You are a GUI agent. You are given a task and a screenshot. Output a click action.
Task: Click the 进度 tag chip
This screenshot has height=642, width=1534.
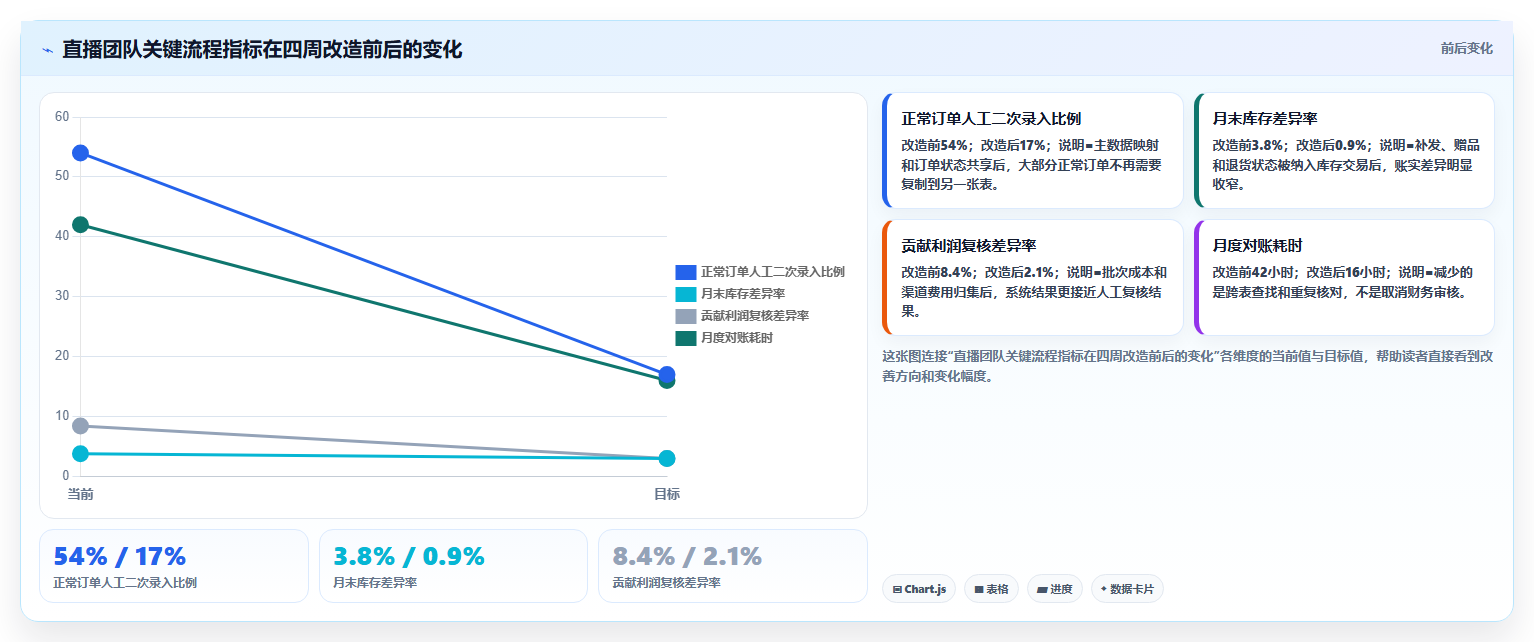pos(1055,589)
